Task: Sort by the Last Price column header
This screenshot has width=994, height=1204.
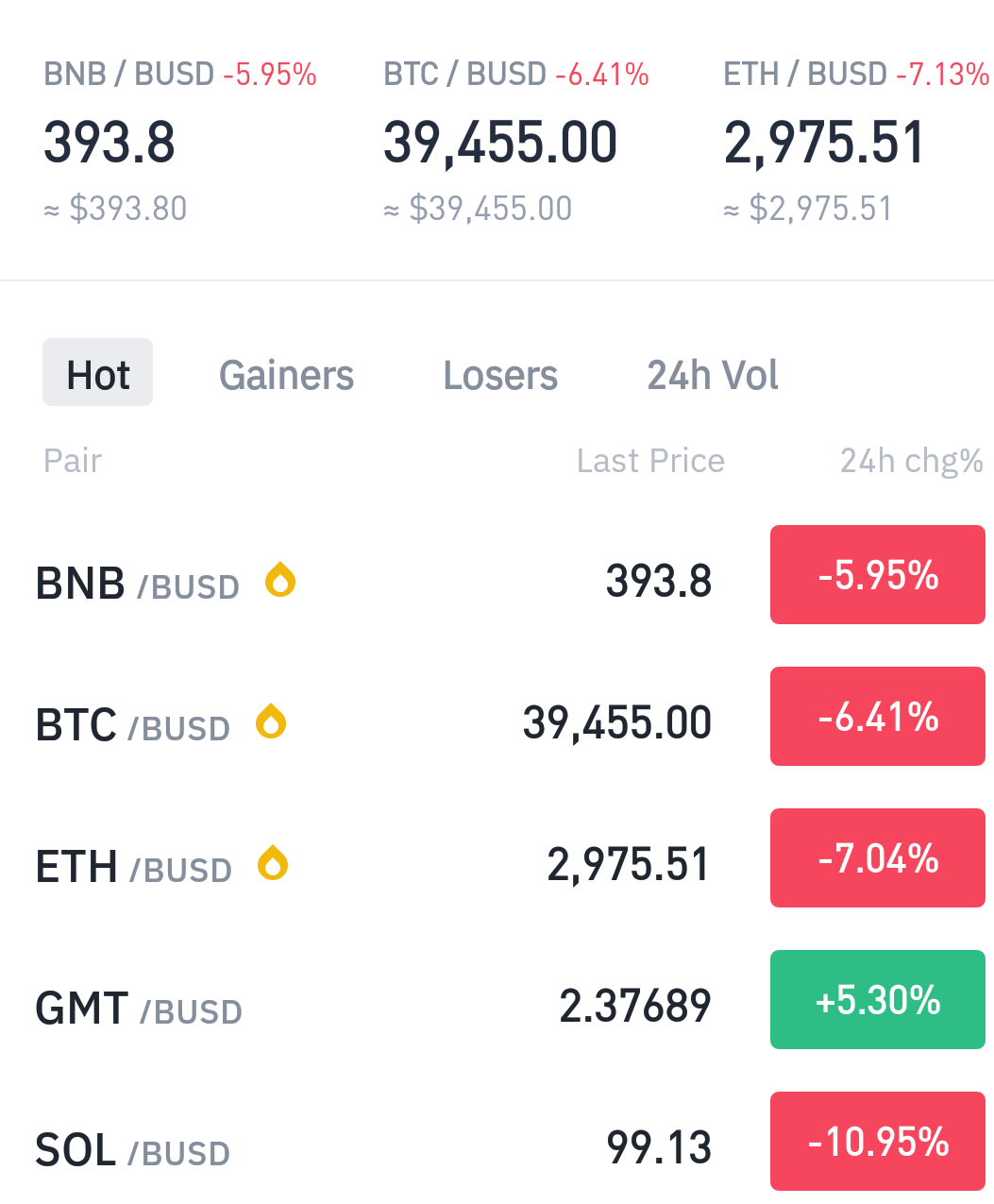Action: tap(650, 461)
